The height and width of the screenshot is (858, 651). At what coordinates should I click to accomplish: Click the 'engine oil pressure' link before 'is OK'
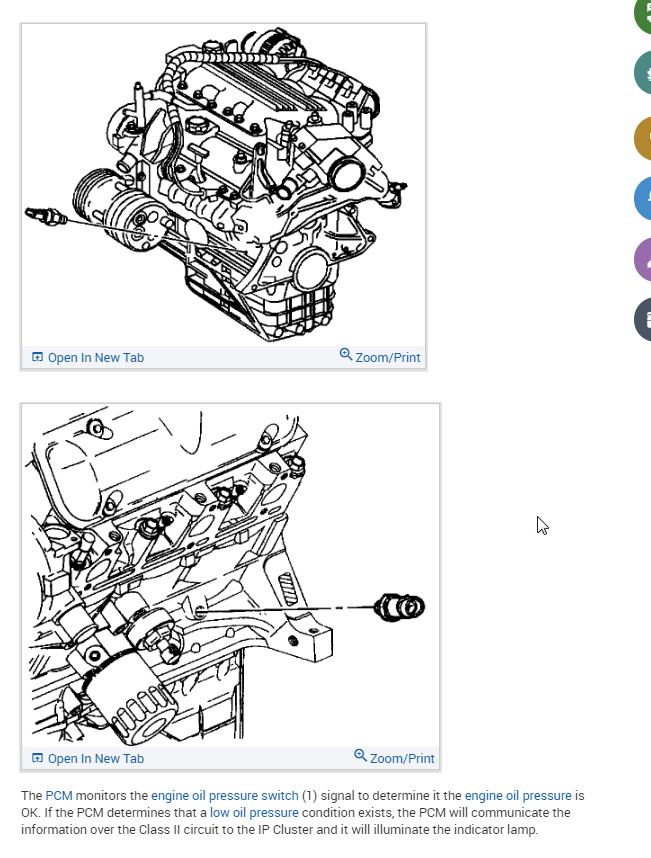[x=518, y=796]
